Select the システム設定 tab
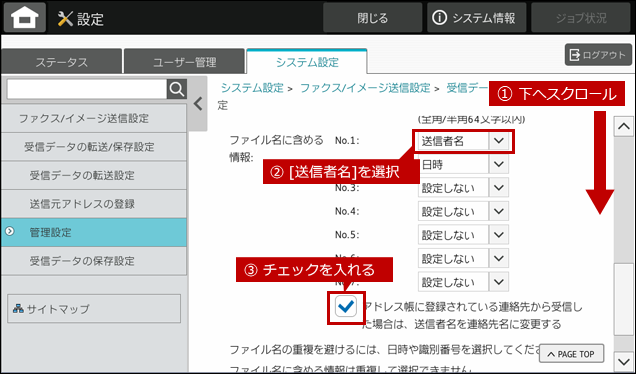Viewport: 636px width, 374px height. point(307,62)
